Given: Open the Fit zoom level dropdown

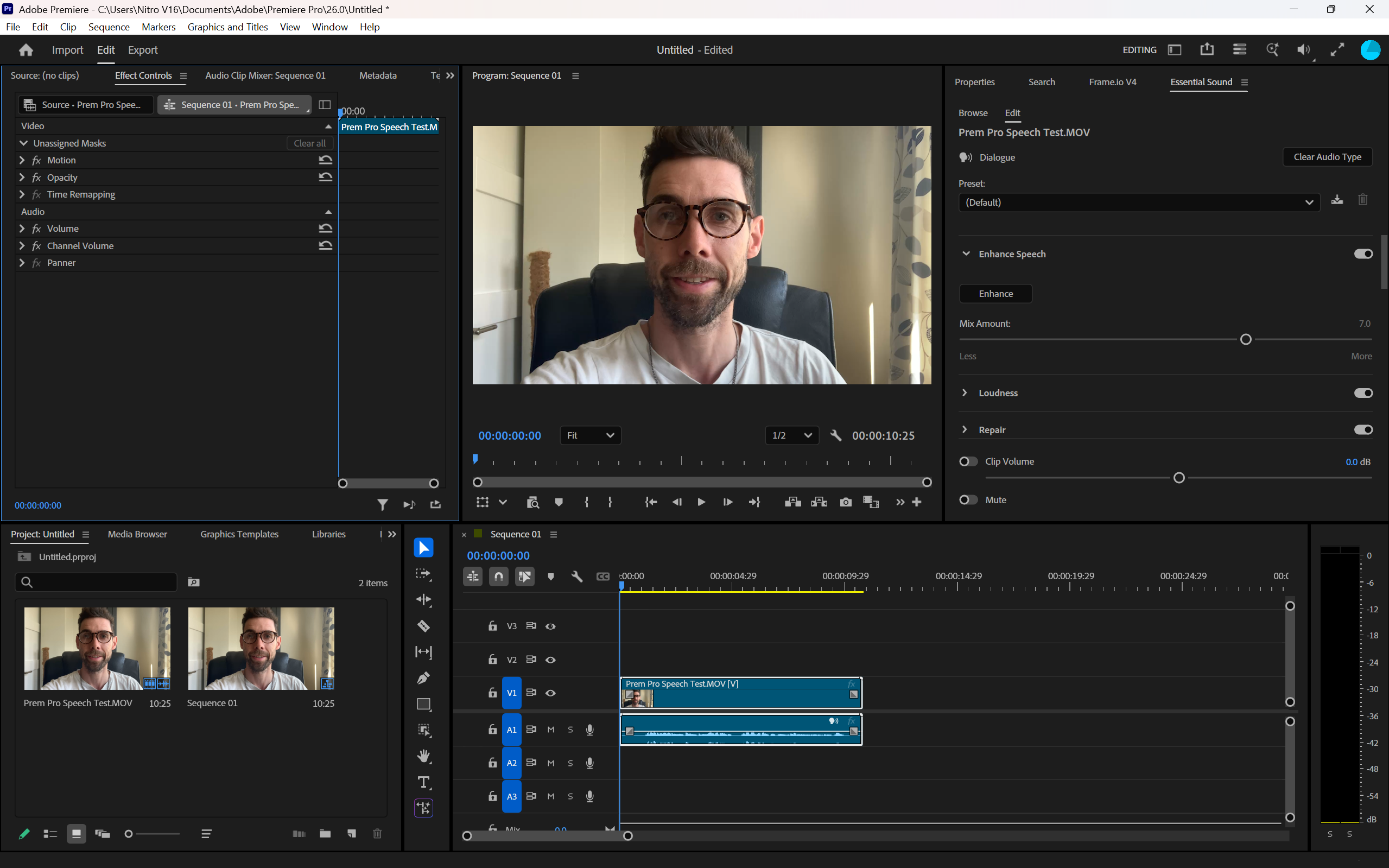Looking at the screenshot, I should tap(590, 436).
